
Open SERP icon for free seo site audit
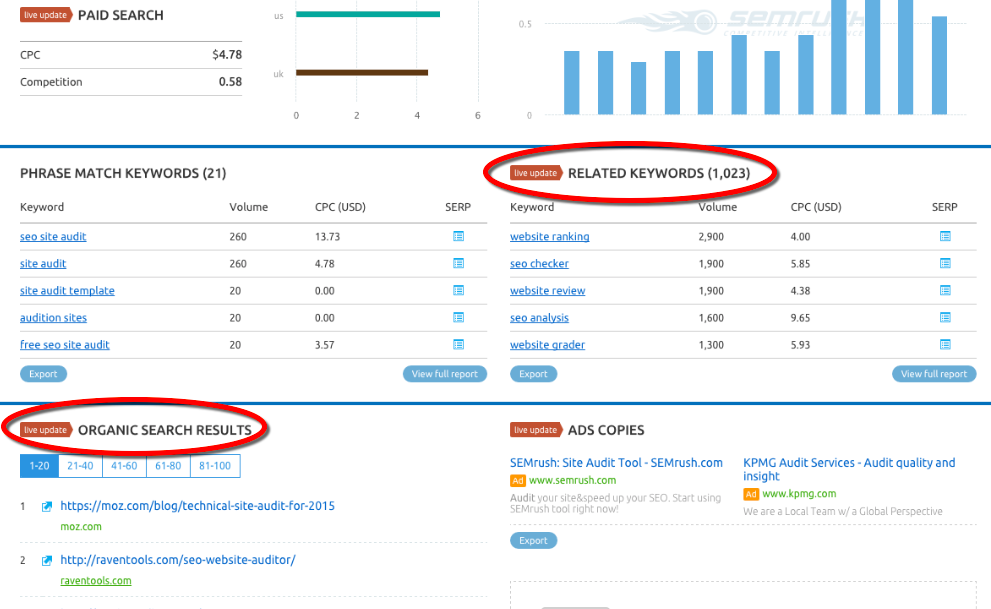458,345
